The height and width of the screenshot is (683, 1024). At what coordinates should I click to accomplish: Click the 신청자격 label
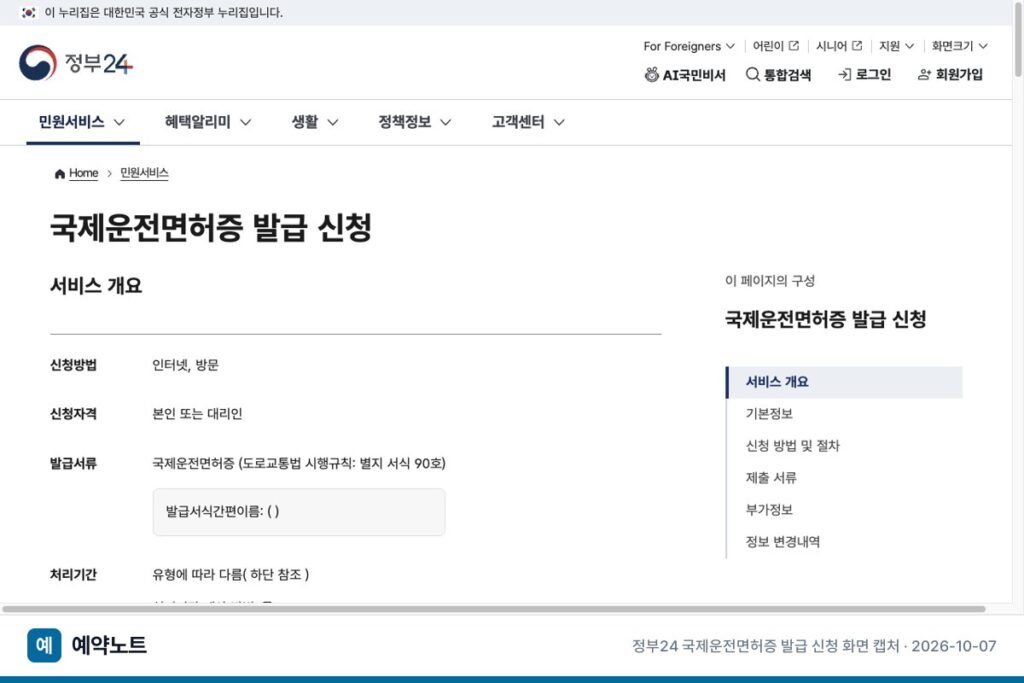point(73,414)
